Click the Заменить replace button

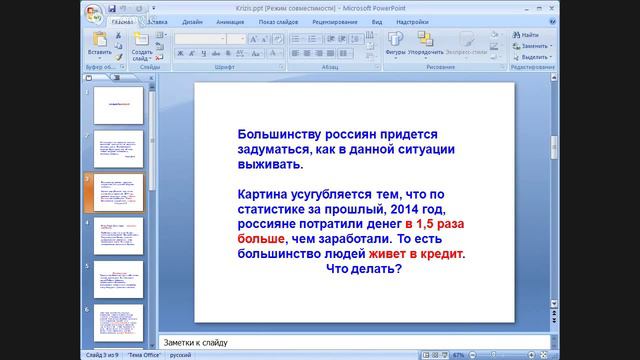[x=533, y=46]
